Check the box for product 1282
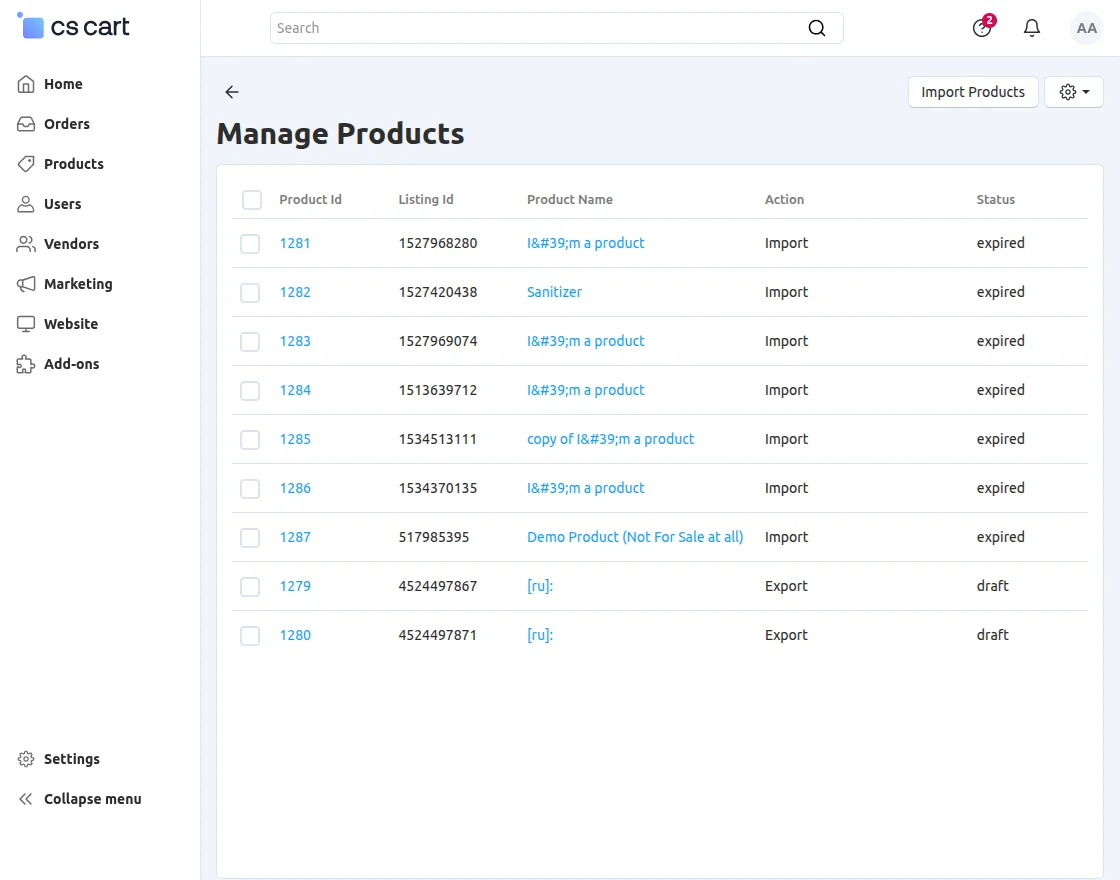This screenshot has height=880, width=1120. [x=250, y=293]
